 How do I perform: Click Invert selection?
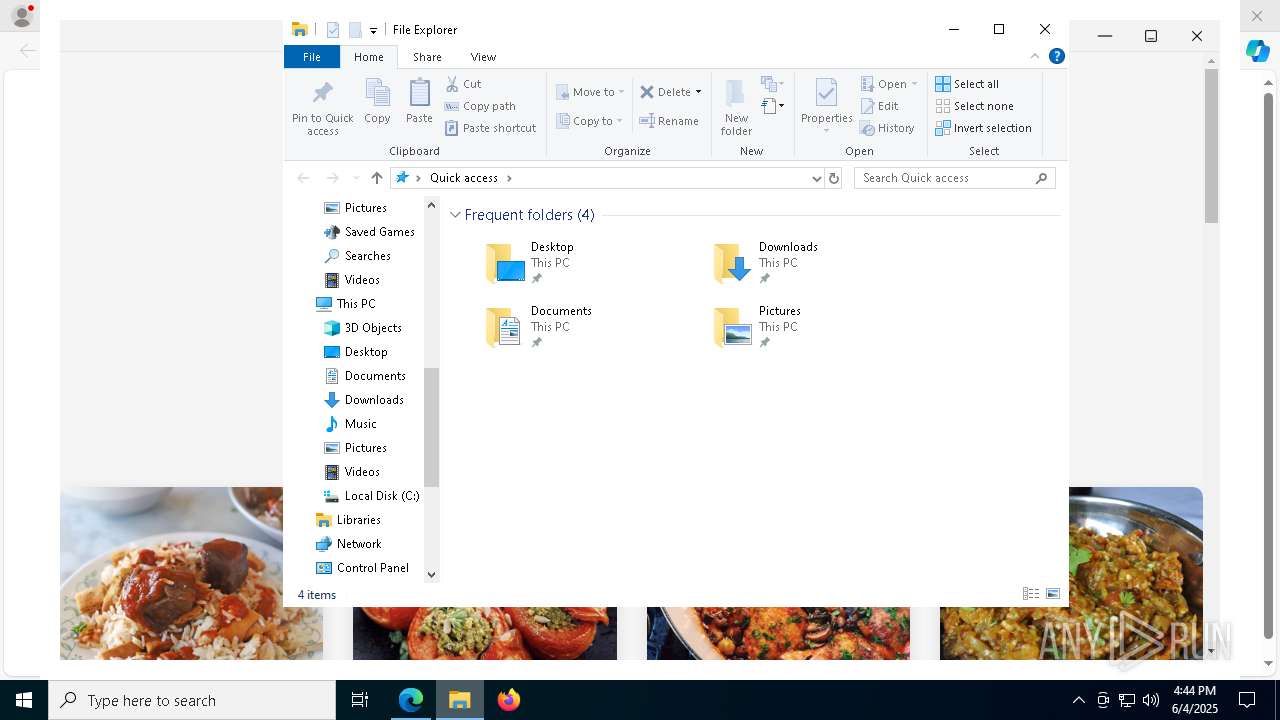pos(983,128)
